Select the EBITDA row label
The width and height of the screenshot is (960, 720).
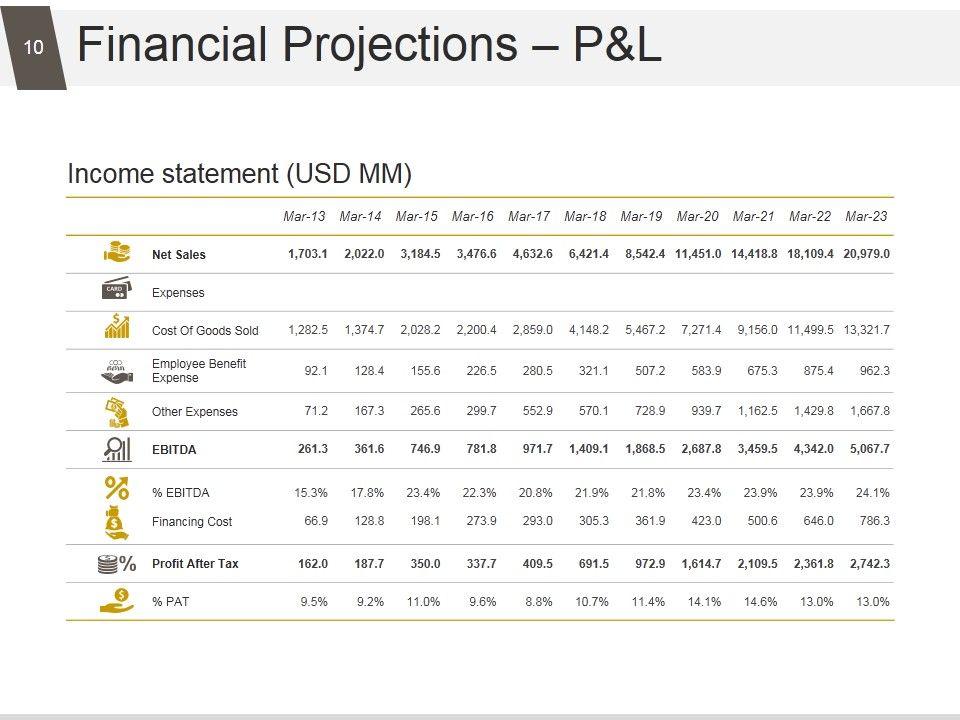tap(174, 450)
